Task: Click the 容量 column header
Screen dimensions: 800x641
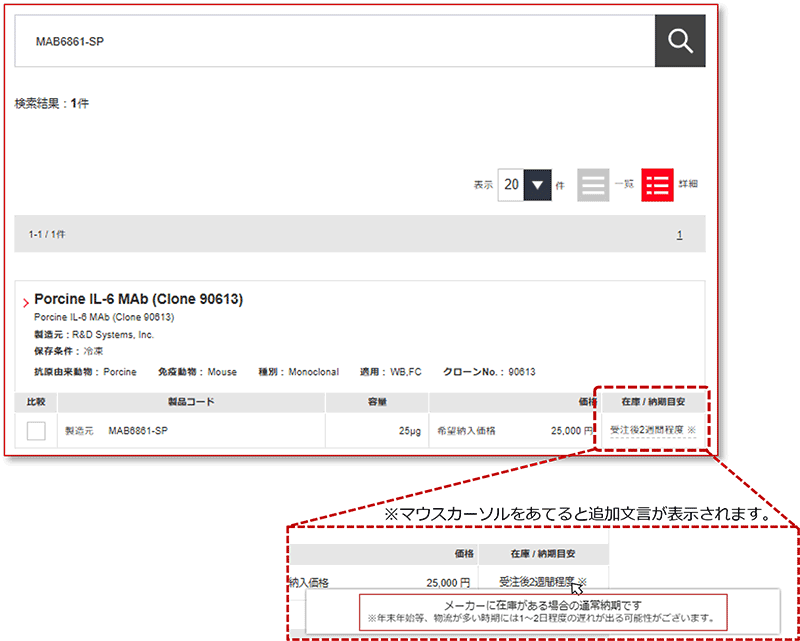Action: click(x=377, y=402)
